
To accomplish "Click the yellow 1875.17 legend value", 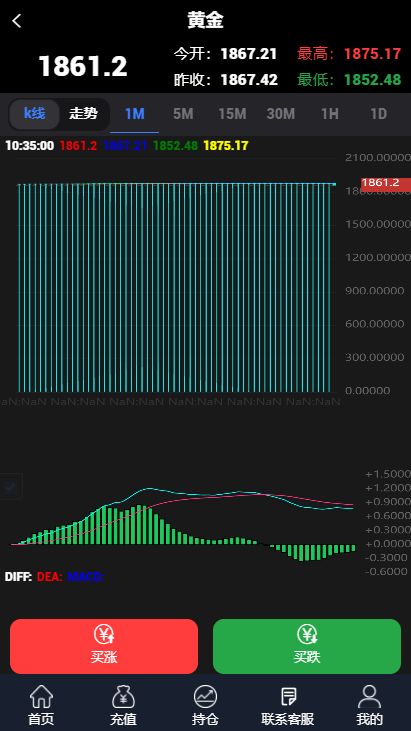I will [226, 146].
